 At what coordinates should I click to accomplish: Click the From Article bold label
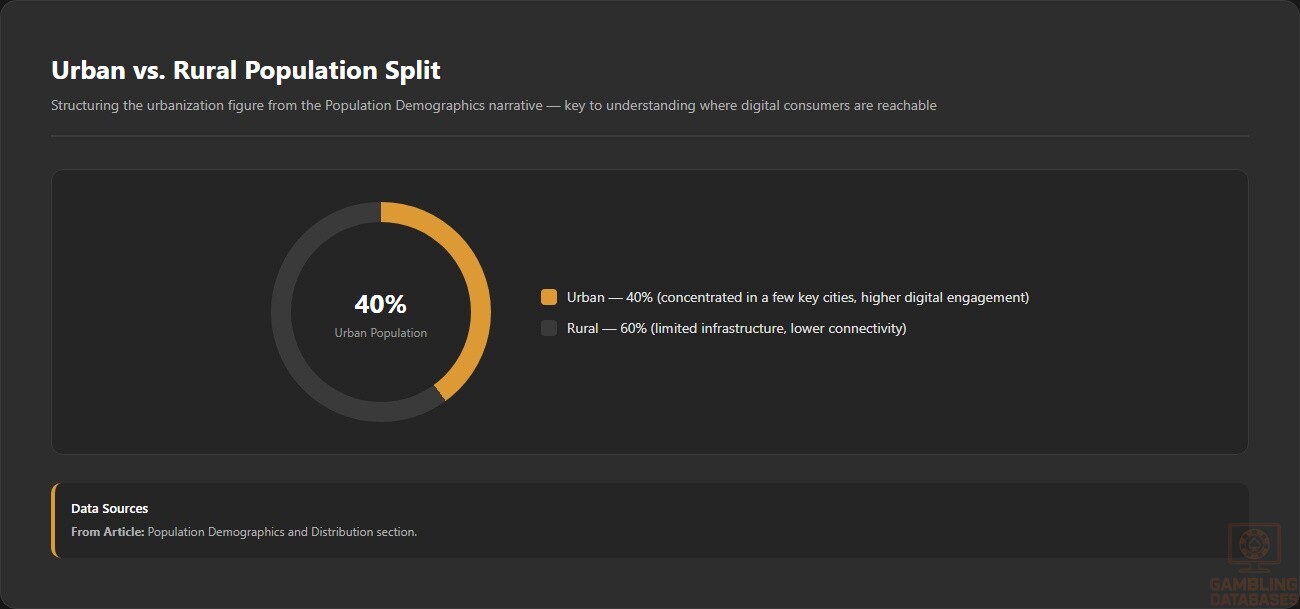(108, 532)
